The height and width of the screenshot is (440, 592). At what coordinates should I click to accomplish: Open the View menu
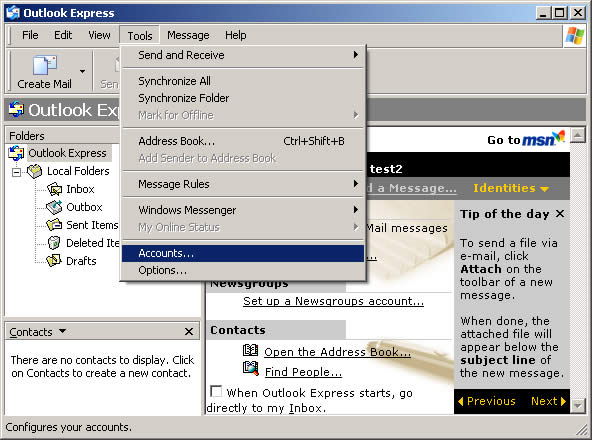[x=99, y=35]
